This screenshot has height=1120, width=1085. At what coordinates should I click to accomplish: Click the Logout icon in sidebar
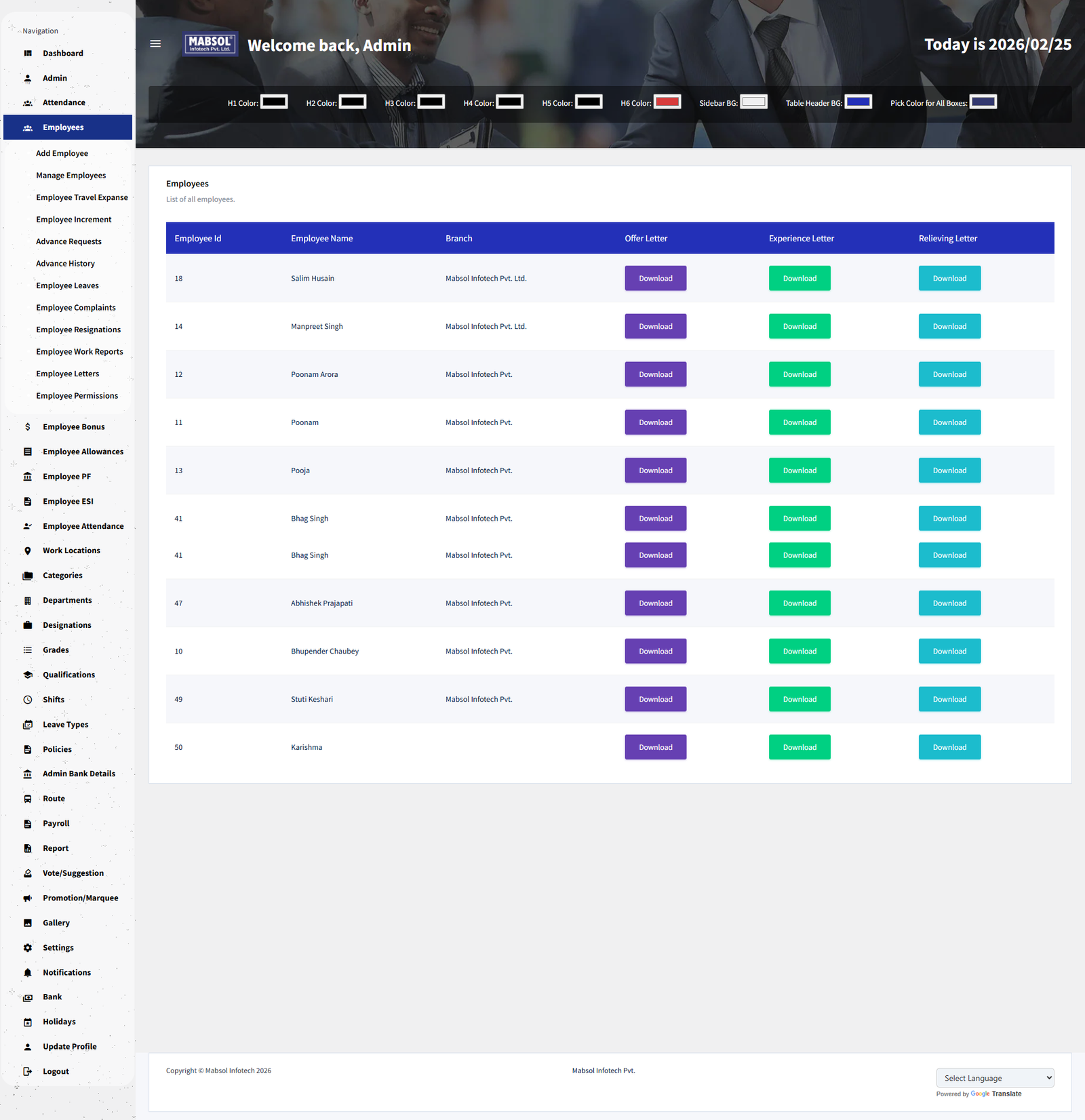tap(28, 1072)
